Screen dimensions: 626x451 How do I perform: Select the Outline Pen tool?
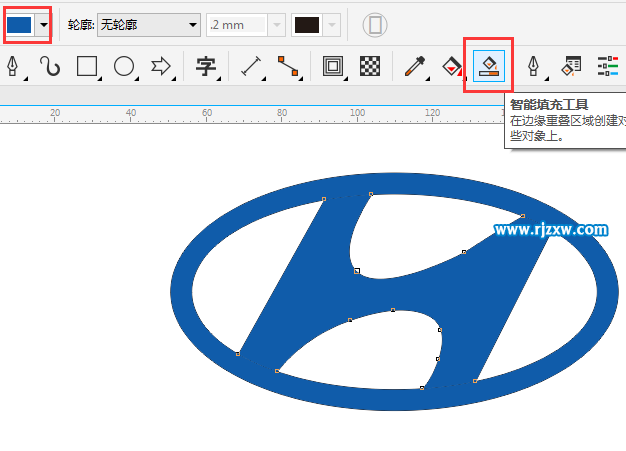[x=533, y=66]
